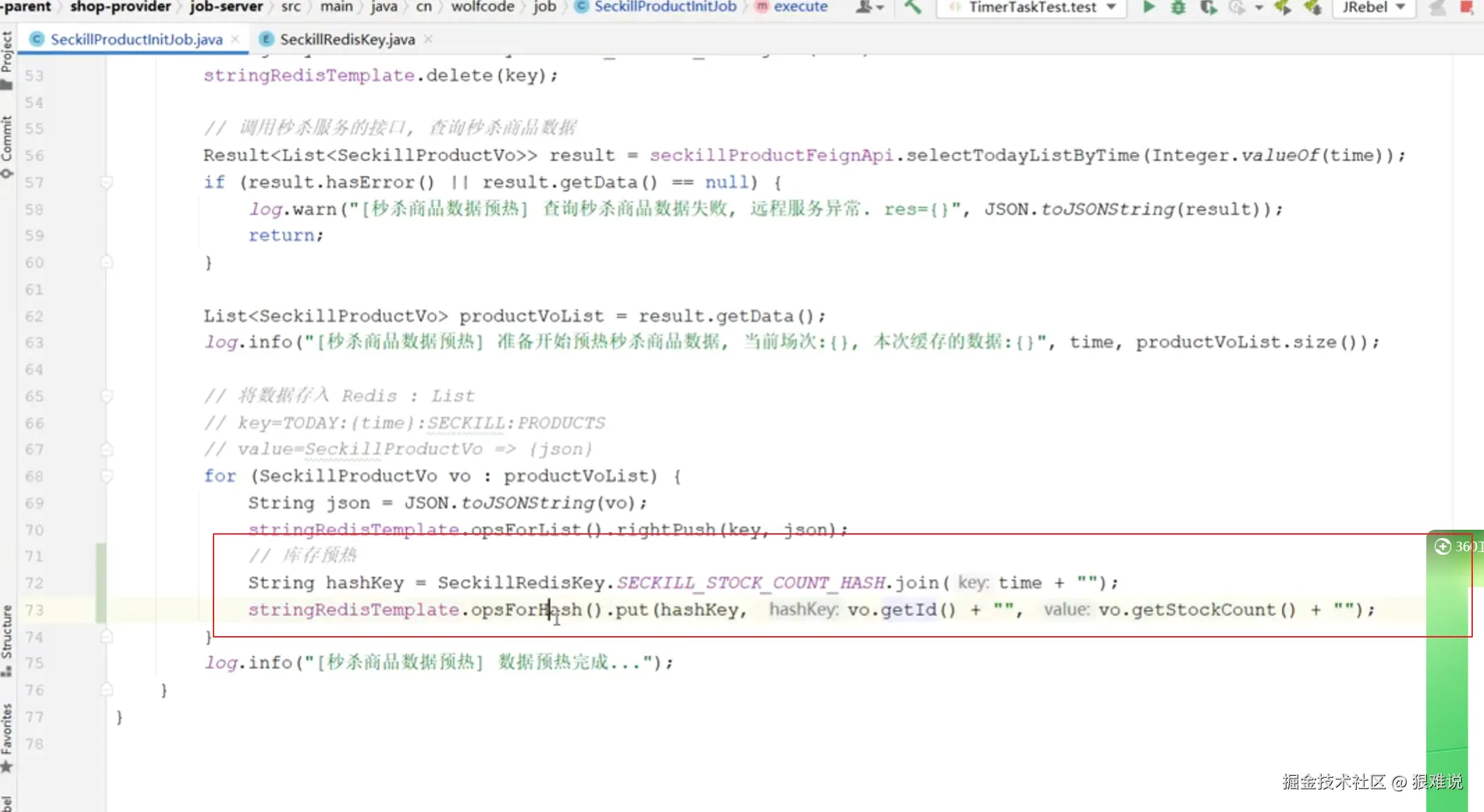Viewport: 1484px width, 812px height.
Task: Click line number 62 in gutter
Action: point(34,316)
